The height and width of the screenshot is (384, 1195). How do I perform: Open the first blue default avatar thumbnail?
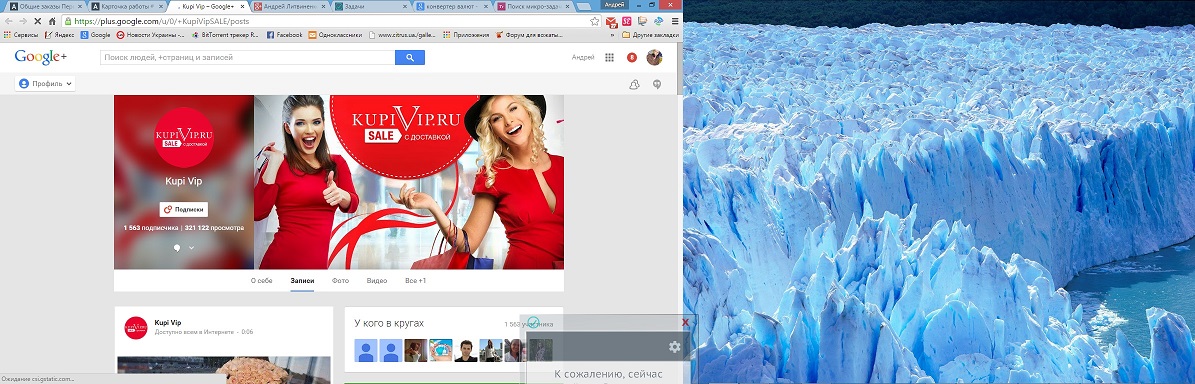point(366,350)
